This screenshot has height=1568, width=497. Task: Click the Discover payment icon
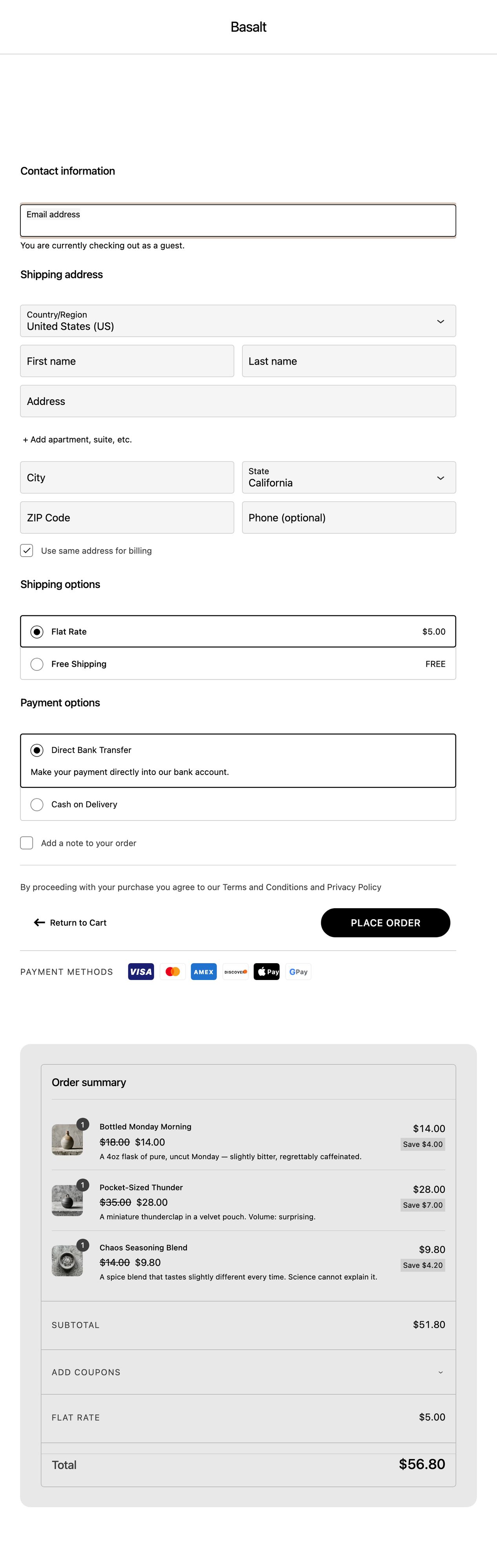(x=235, y=971)
